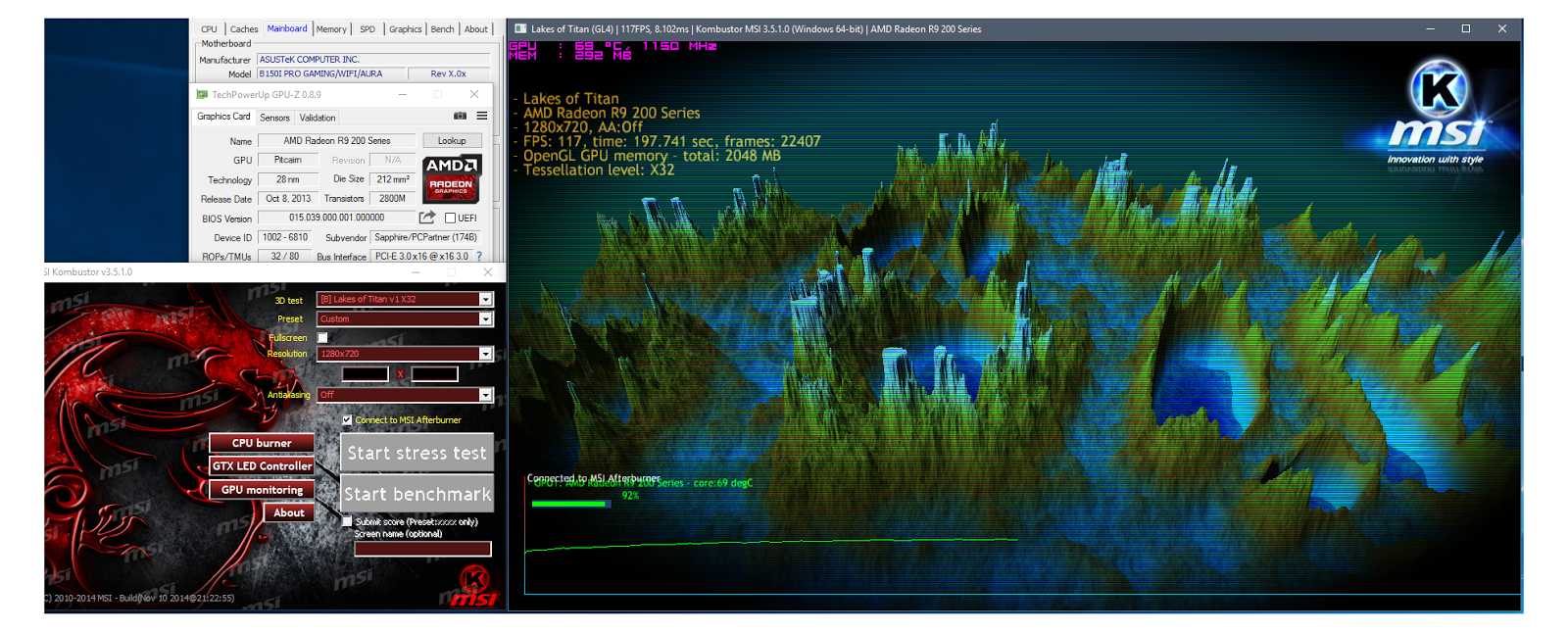Click the Lakes of Titan window title icon
The height and width of the screenshot is (632, 1568).
(520, 29)
